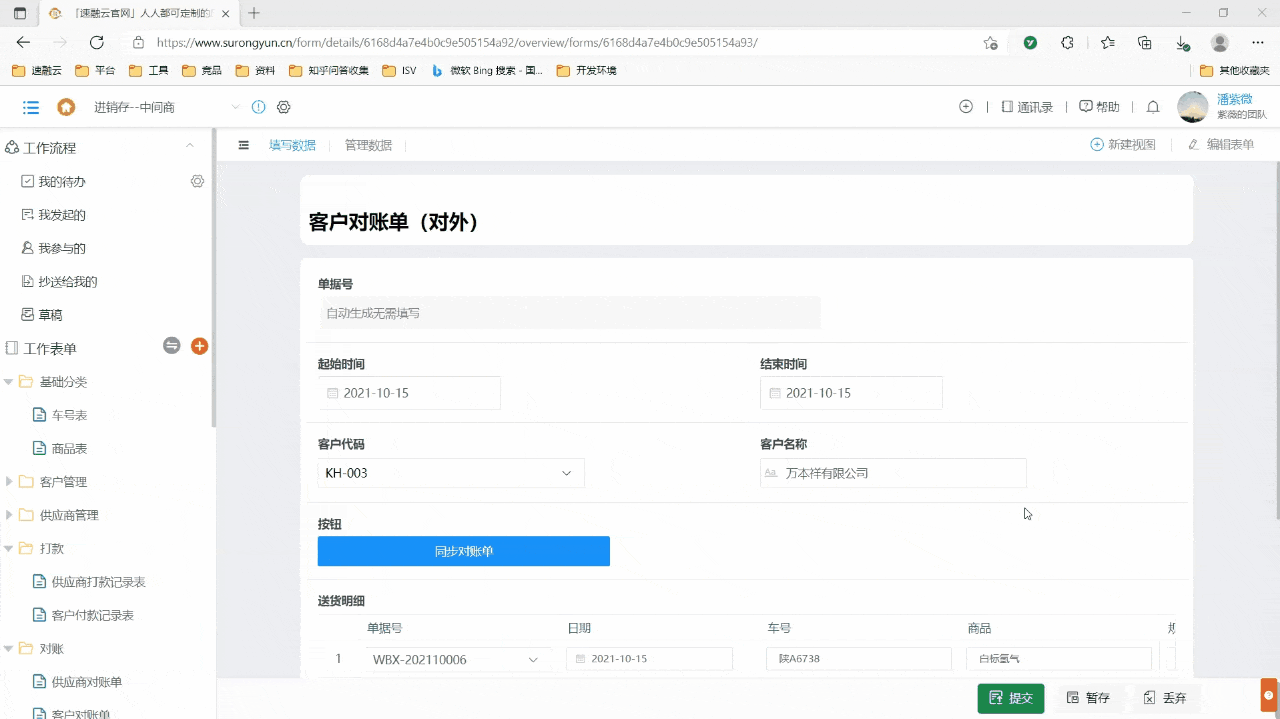Screen dimensions: 1280x719
Task: Go to the orange home icon
Action: tap(66, 107)
